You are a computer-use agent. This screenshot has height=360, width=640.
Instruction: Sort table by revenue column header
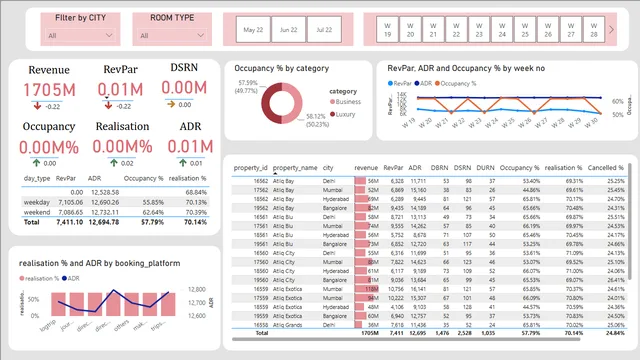[366, 168]
